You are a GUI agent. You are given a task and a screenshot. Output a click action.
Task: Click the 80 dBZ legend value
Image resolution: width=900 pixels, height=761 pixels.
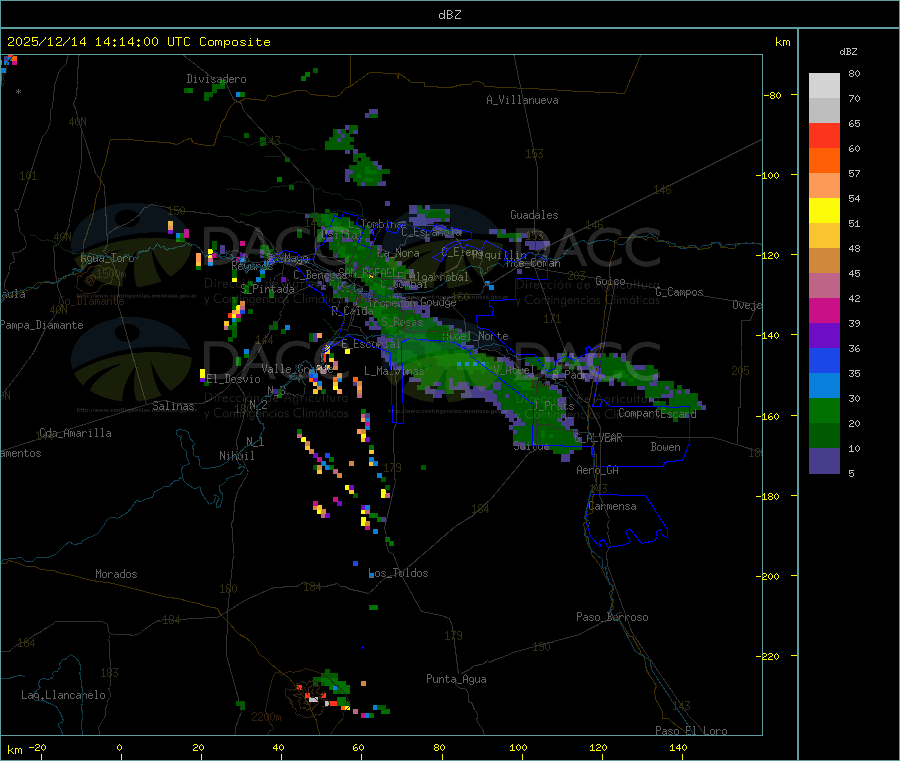pyautogui.click(x=854, y=73)
